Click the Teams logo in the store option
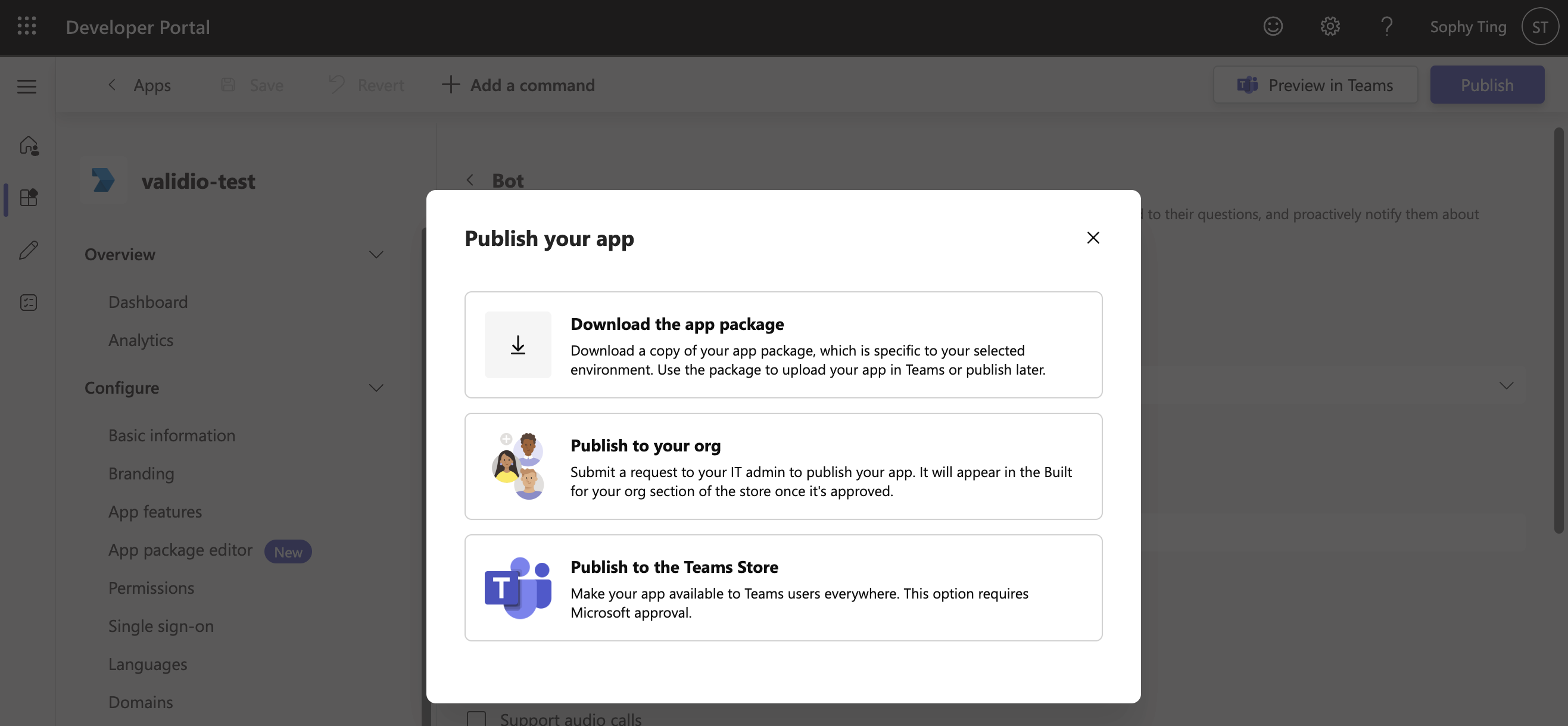Screen dimensions: 1568x726 click(518, 587)
